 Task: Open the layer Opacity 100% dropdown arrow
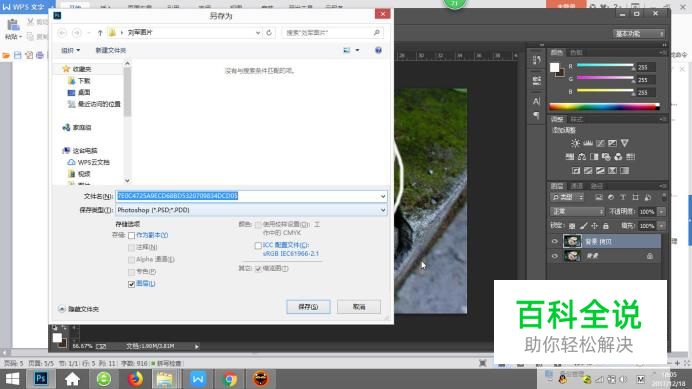point(662,211)
